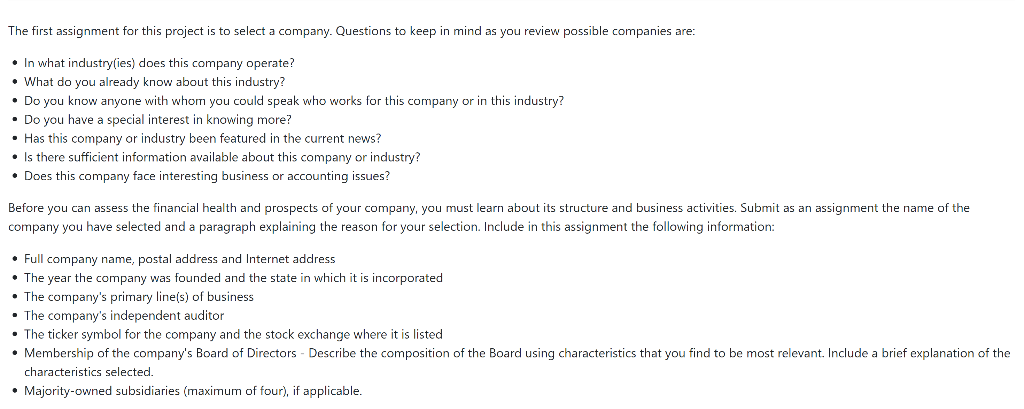Click the bullet about knowing anyone who works for this company
The height and width of the screenshot is (409, 1024).
pyautogui.click(x=294, y=101)
